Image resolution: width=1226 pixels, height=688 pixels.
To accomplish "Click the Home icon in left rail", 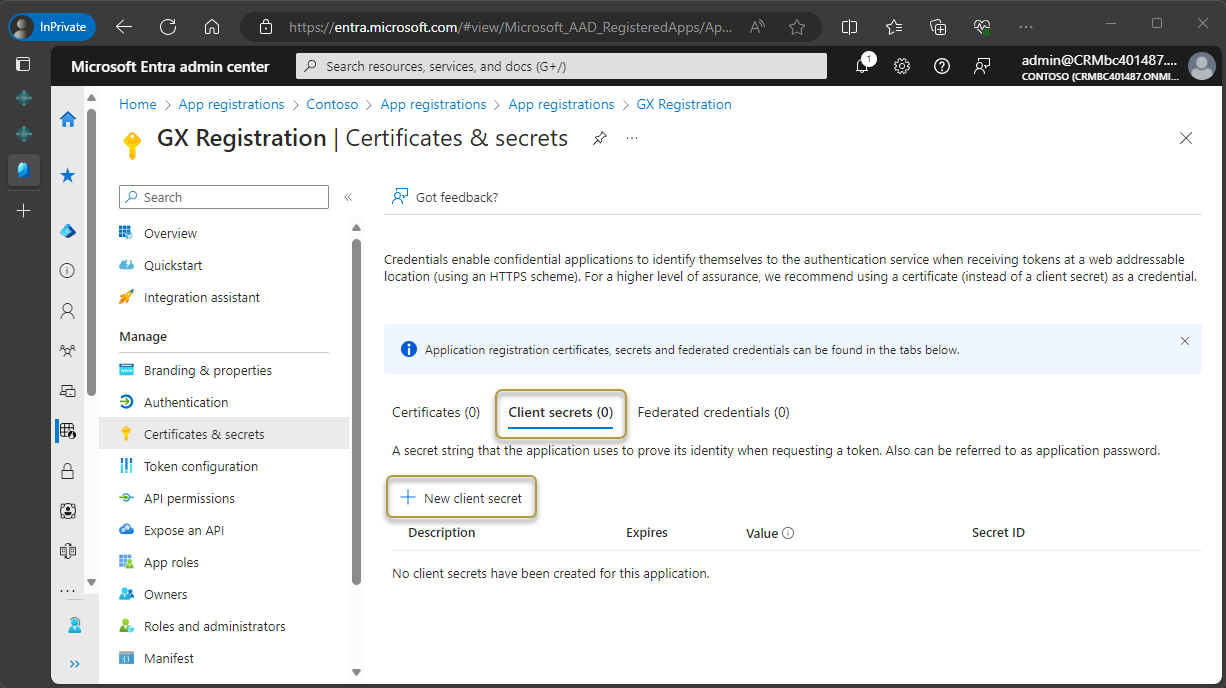I will (x=68, y=119).
